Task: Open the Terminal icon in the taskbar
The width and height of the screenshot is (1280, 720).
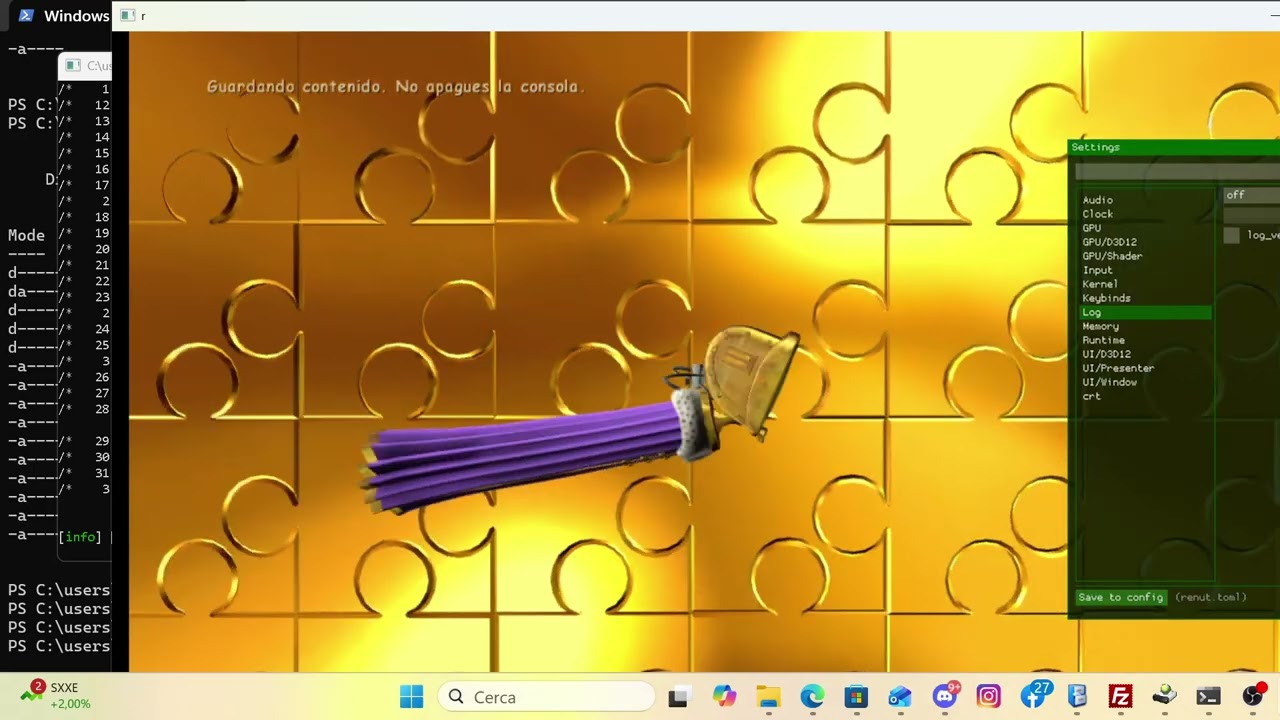Action: coord(1208,697)
